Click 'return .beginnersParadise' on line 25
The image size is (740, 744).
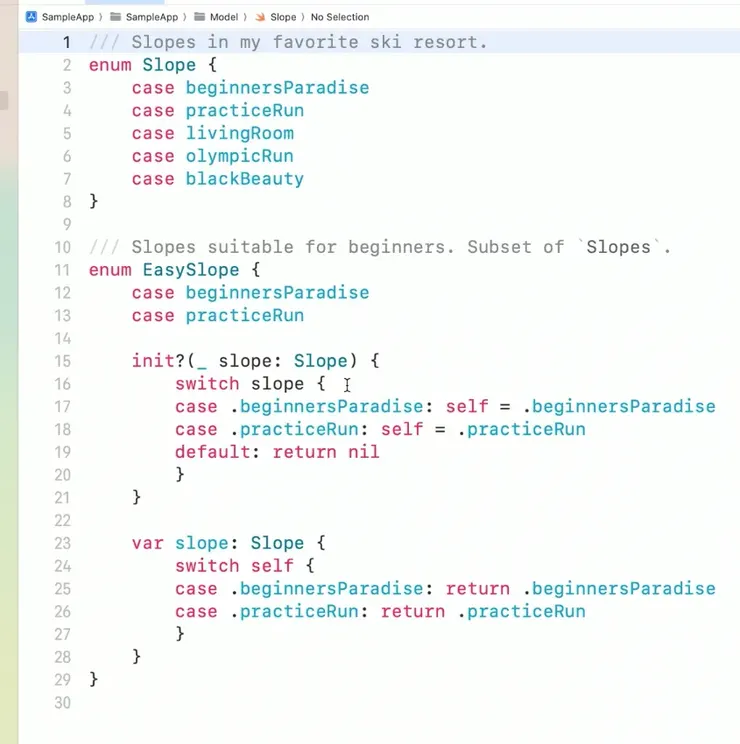pos(581,589)
